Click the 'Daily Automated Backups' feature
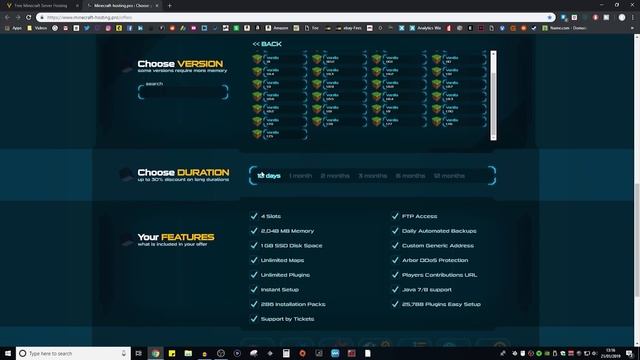Viewport: 640px width, 360px height. tap(439, 231)
